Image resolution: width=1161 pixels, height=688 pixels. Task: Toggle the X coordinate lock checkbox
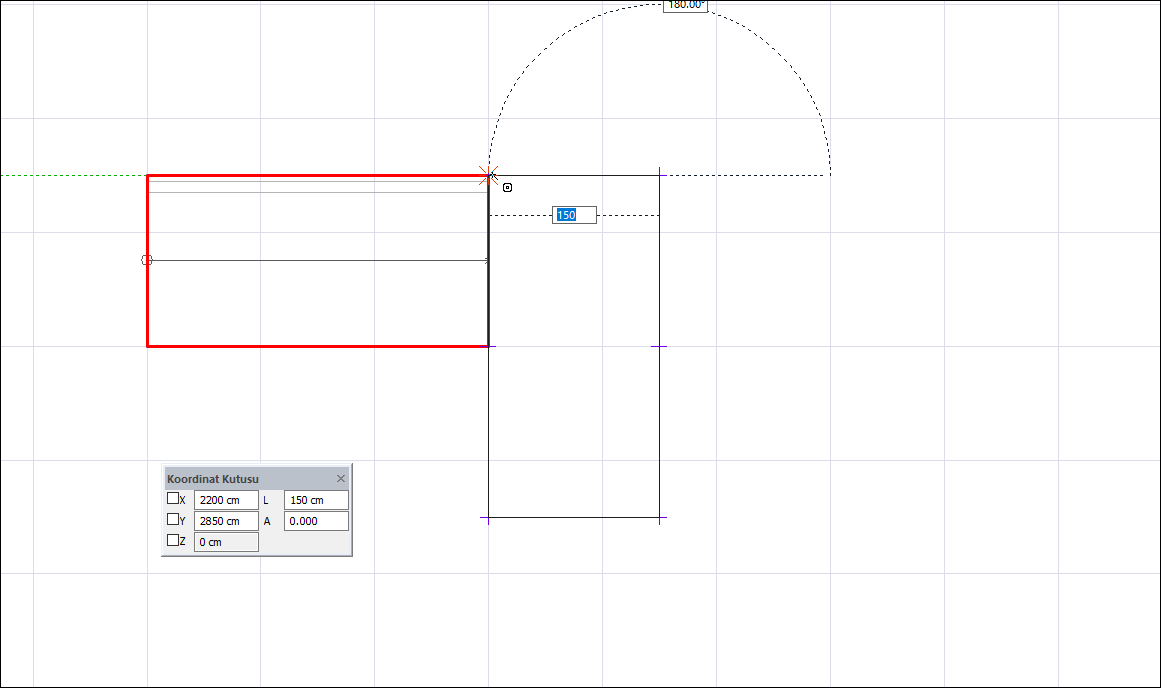pyautogui.click(x=173, y=499)
